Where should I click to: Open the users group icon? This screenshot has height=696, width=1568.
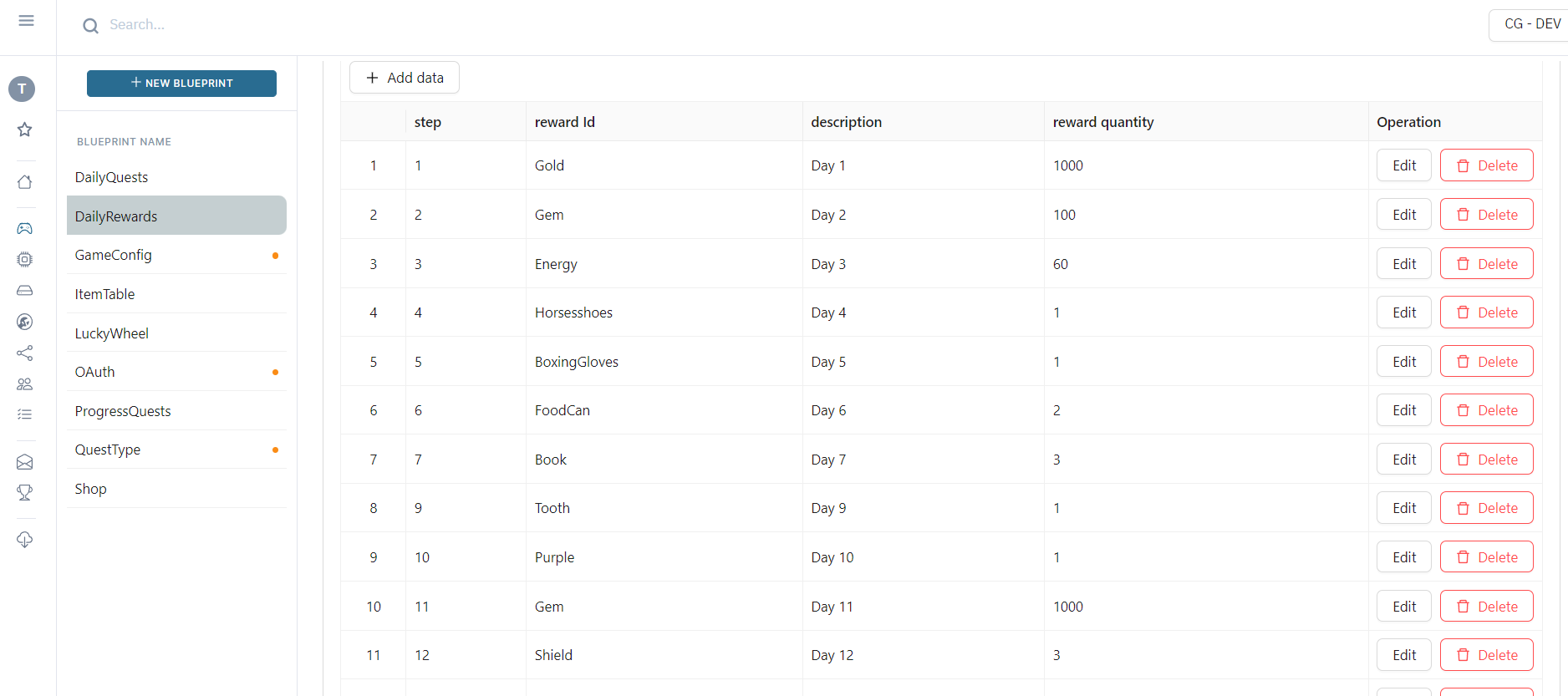[25, 384]
